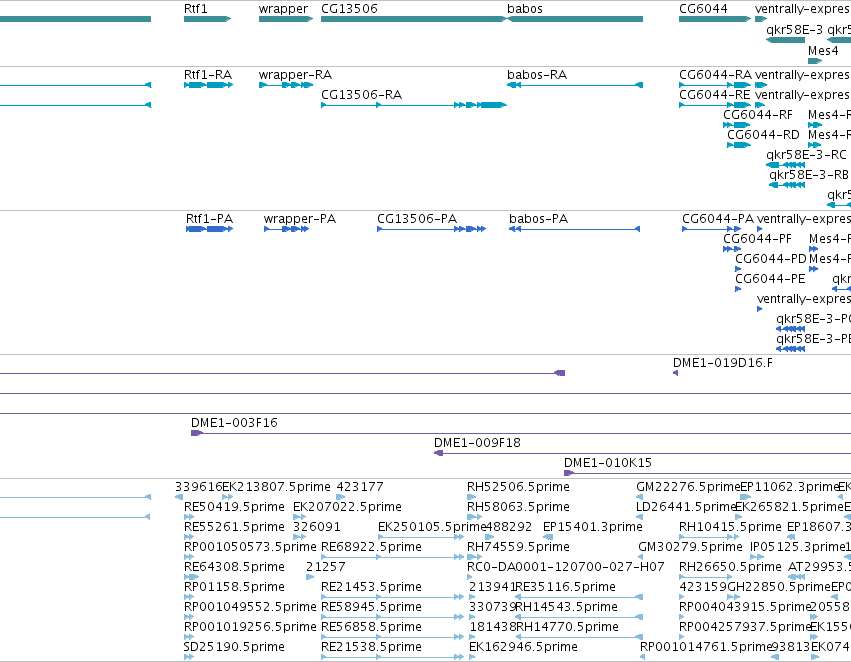Open the CG6044-RD transcript label
The height and width of the screenshot is (662, 851).
click(x=763, y=135)
